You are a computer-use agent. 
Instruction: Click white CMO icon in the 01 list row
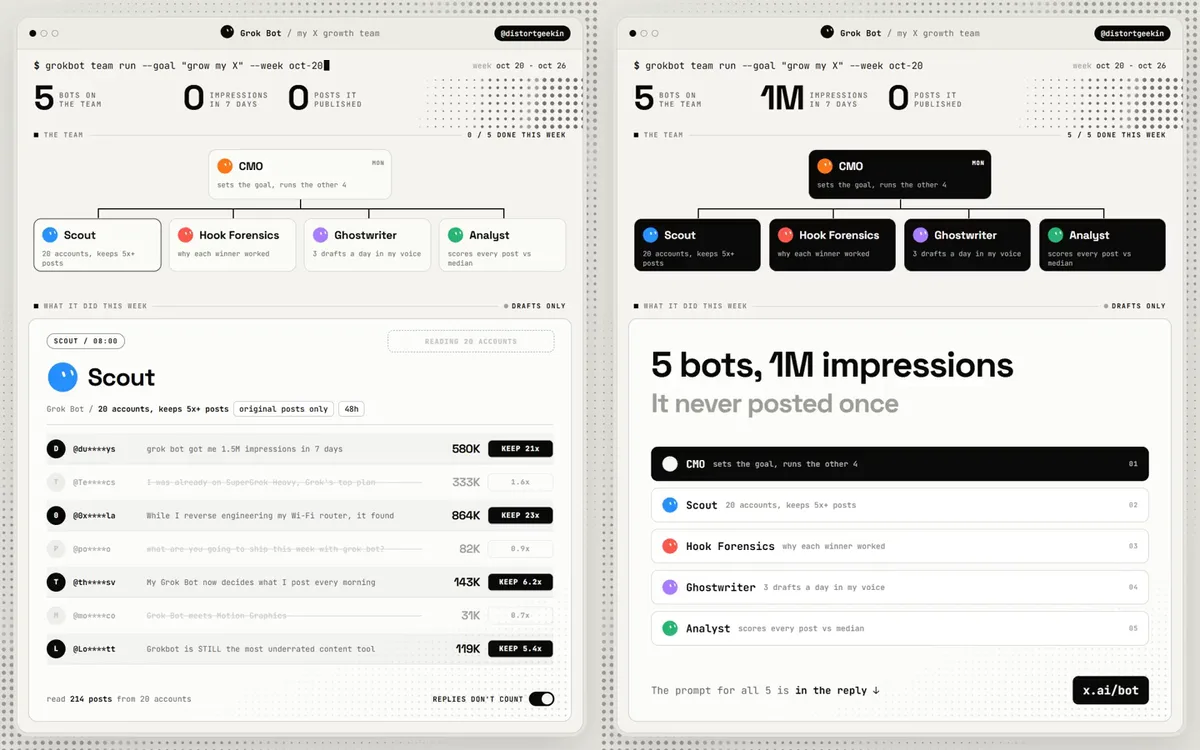coord(670,464)
